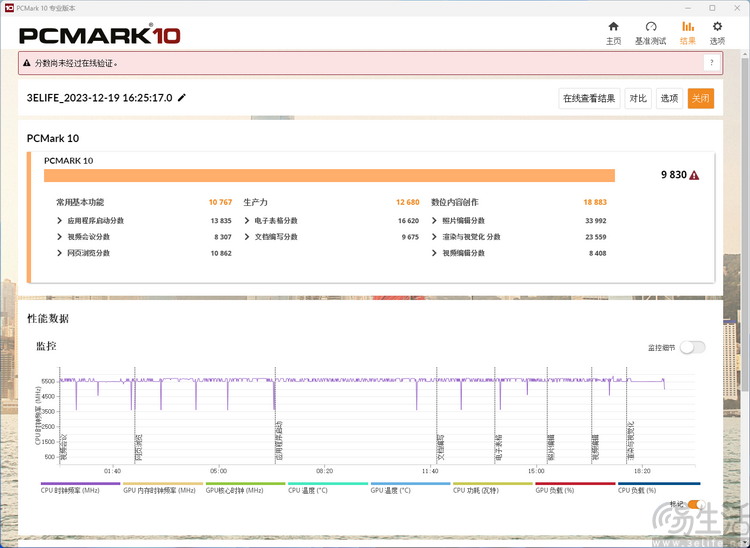Open the 主页 home icon
The width and height of the screenshot is (750, 548).
(613, 27)
